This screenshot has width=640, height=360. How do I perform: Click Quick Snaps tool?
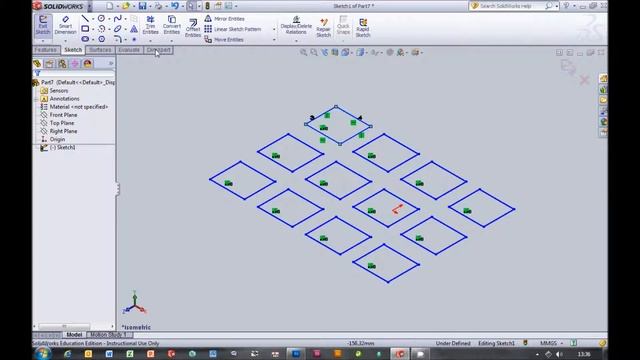point(343,25)
